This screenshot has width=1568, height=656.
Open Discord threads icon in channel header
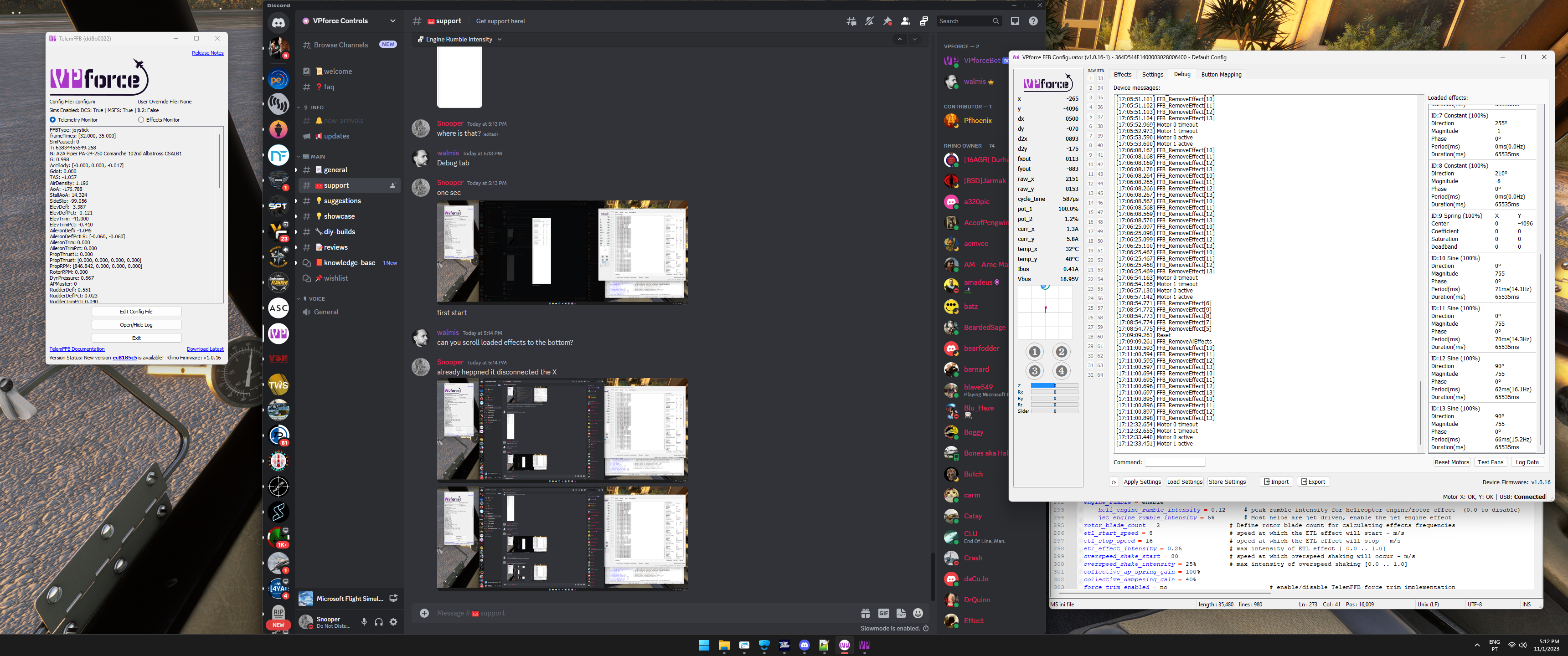click(851, 21)
